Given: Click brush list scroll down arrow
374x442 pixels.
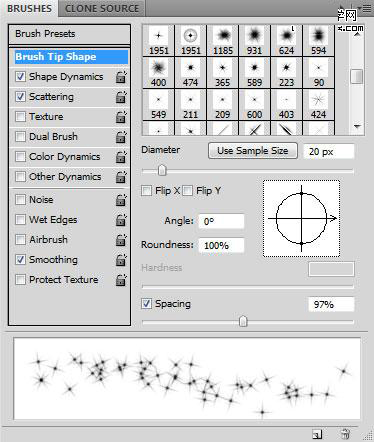Looking at the screenshot, I should pyautogui.click(x=357, y=127).
